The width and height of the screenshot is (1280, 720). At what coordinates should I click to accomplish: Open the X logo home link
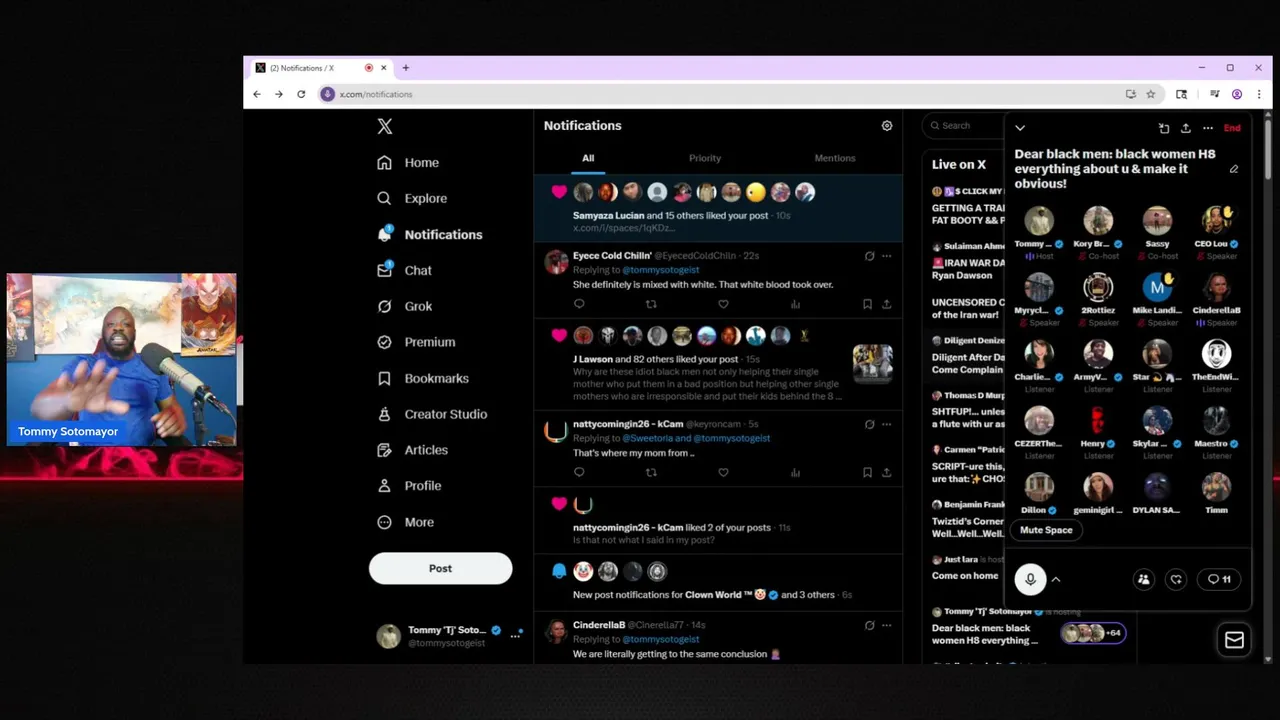pos(385,126)
